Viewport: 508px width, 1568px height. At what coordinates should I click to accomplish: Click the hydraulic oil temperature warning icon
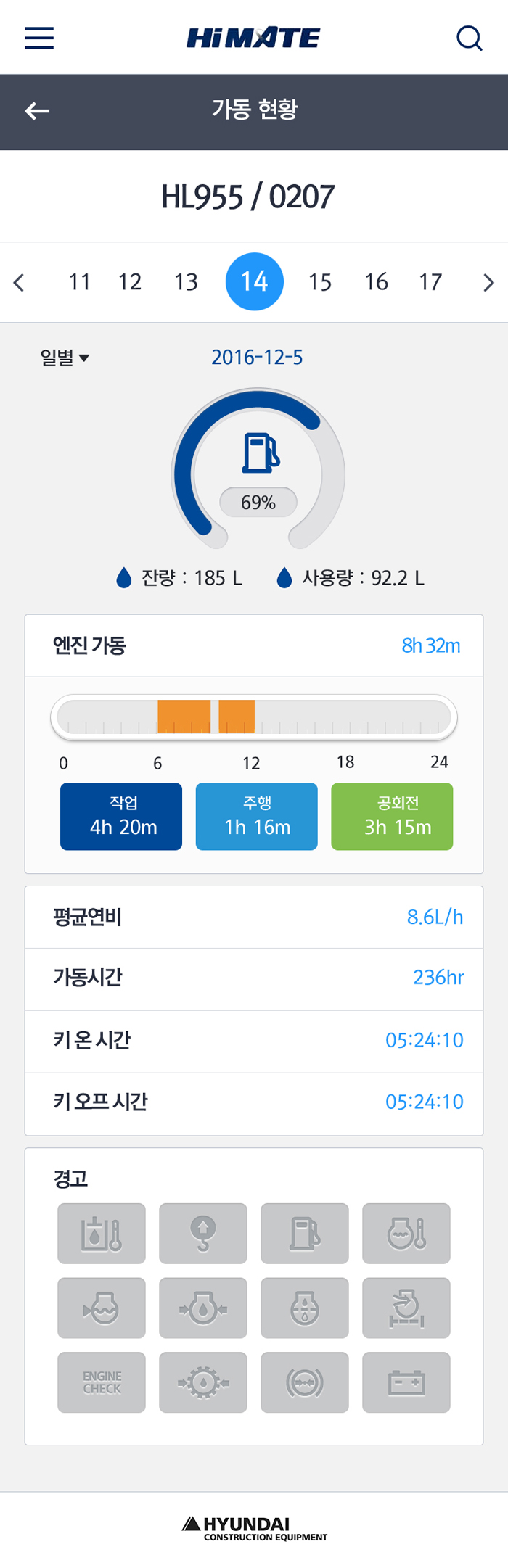pyautogui.click(x=102, y=1233)
